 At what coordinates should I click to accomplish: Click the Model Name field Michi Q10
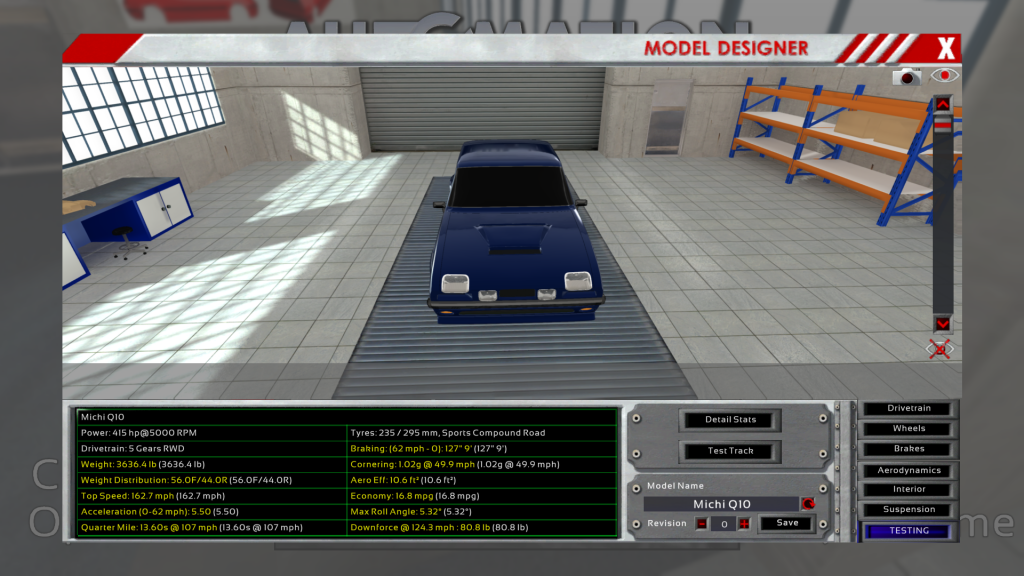click(721, 504)
